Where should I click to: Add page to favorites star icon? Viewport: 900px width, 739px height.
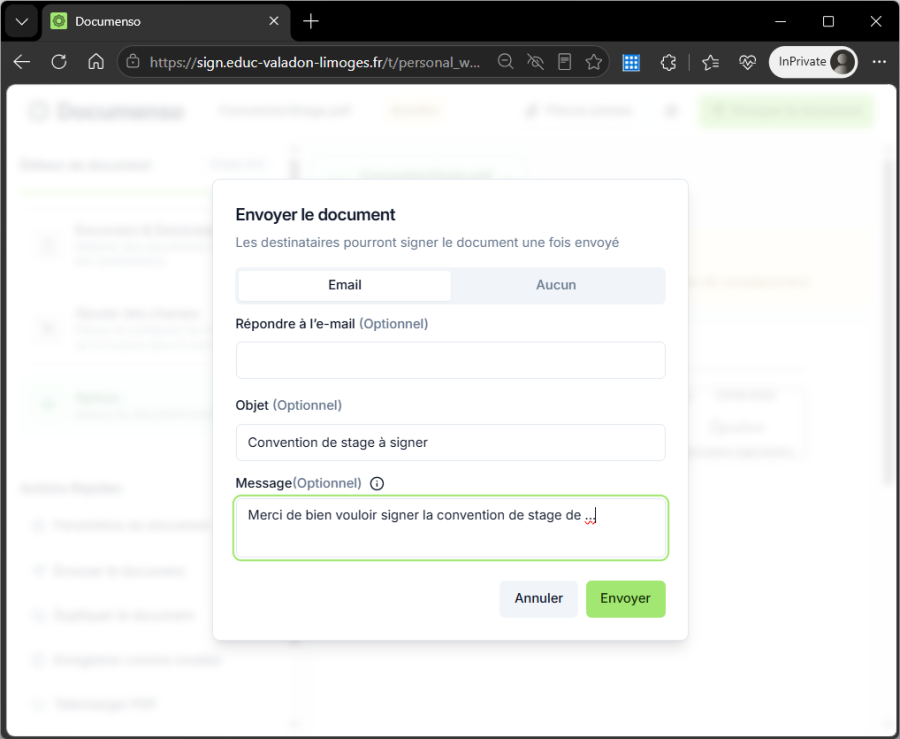point(594,61)
